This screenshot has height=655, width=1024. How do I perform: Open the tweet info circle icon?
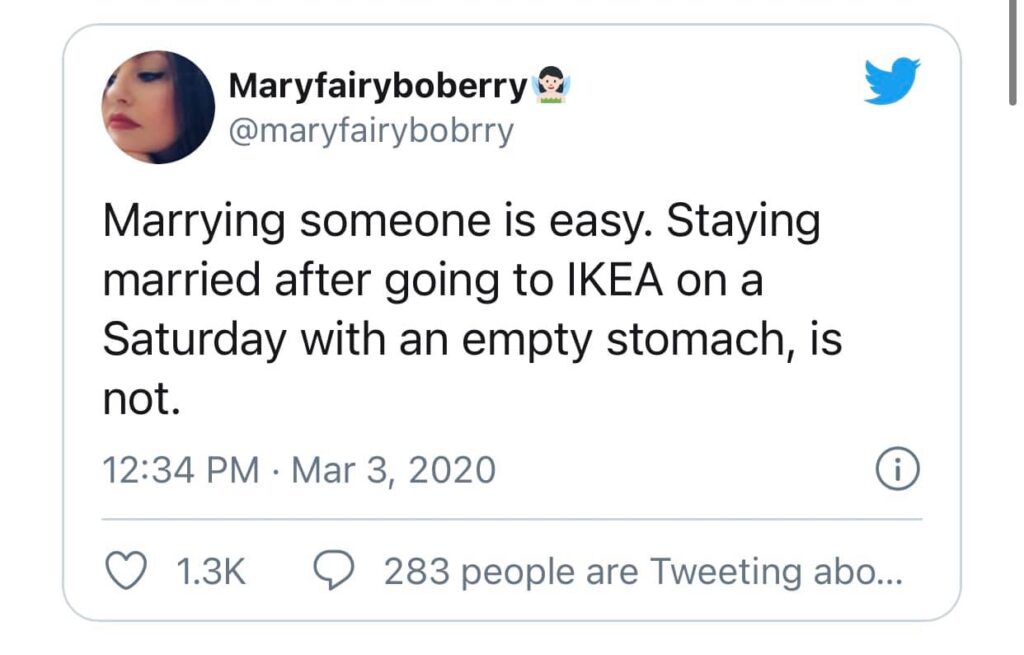(x=897, y=470)
